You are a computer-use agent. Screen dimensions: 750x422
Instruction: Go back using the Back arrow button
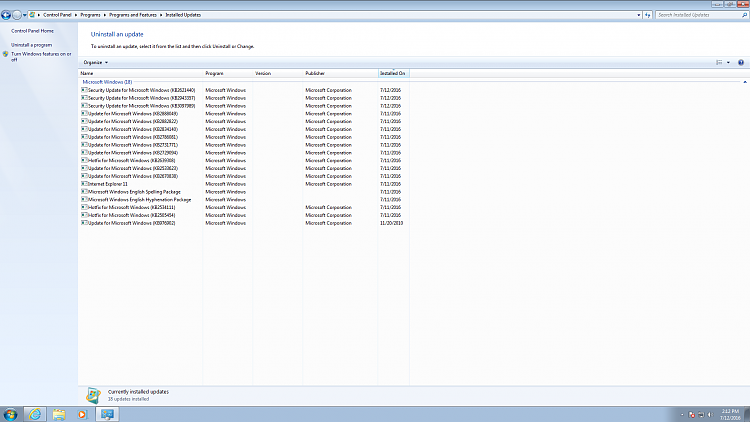(6, 15)
